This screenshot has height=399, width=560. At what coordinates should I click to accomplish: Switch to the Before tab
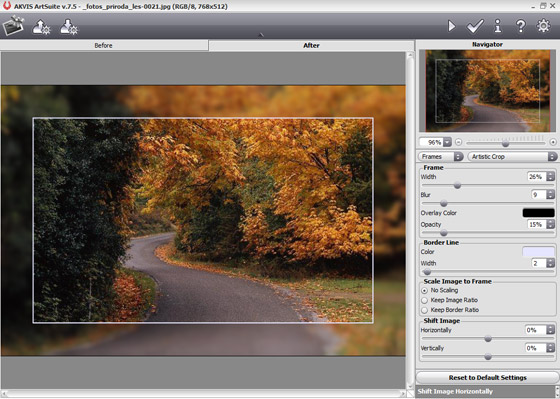click(104, 45)
